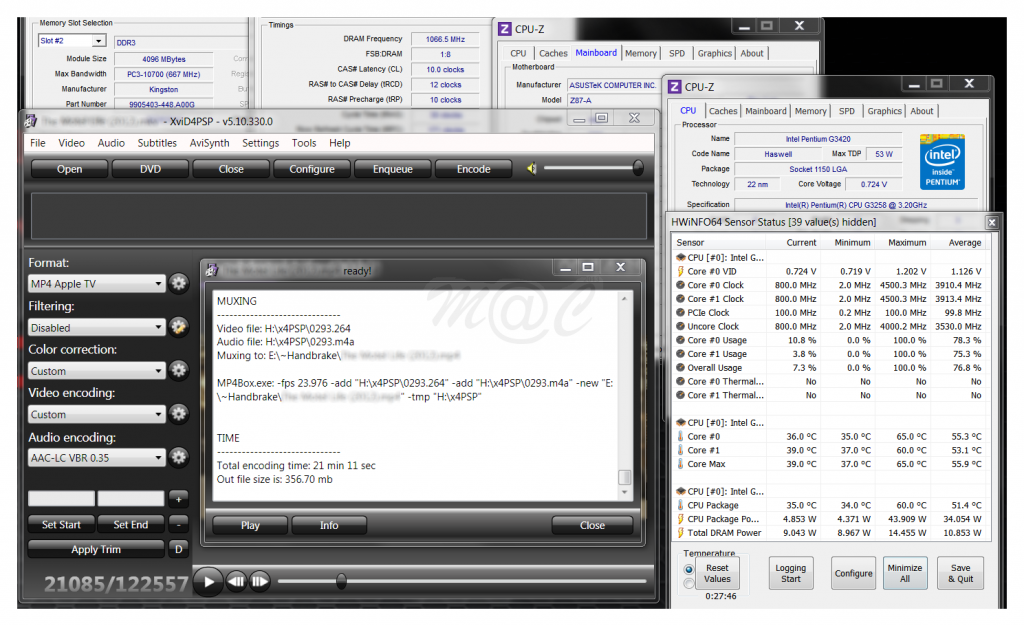1024x625 pixels.
Task: Click Color correction settings gear
Action: point(179,371)
